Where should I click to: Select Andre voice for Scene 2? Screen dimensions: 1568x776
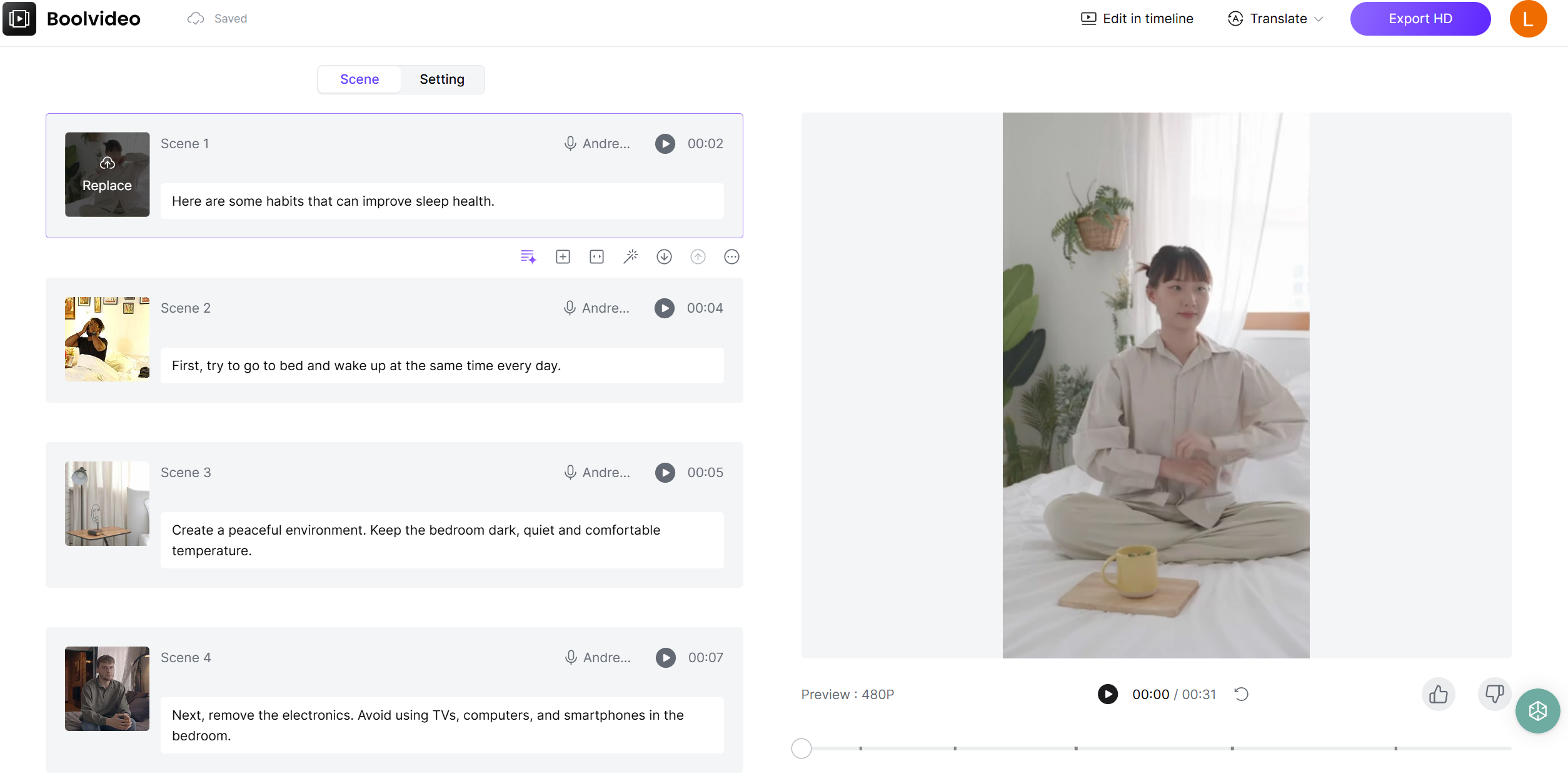tap(596, 308)
